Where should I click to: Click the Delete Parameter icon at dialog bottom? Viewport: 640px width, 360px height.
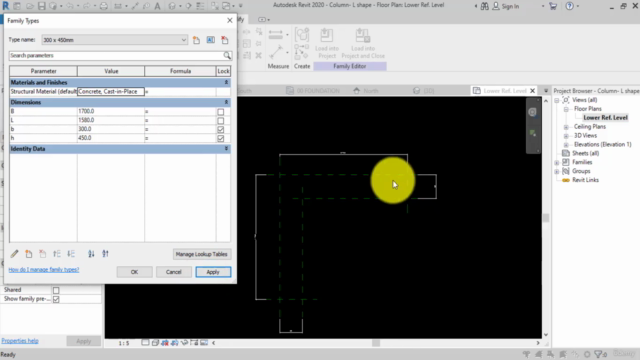pos(42,254)
